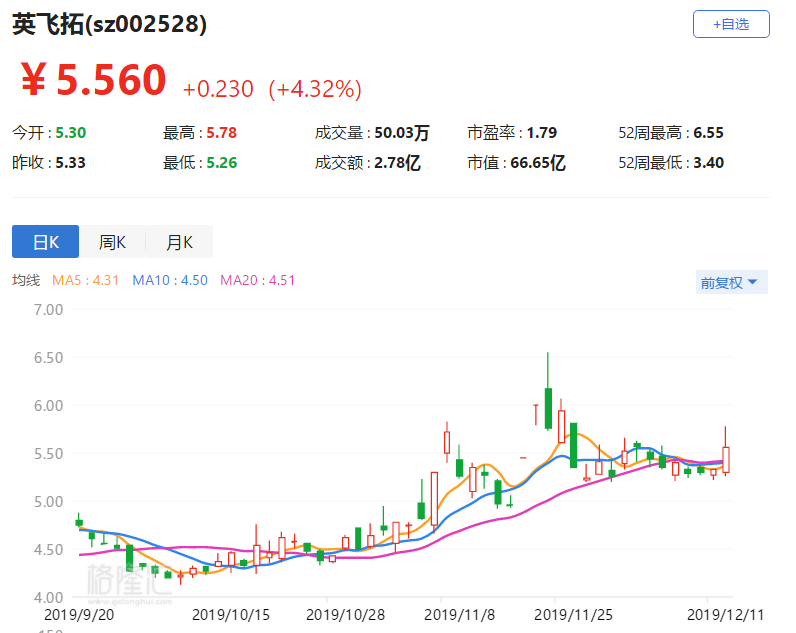Click the 今开 opening price 5.30
Image resolution: width=796 pixels, height=633 pixels.
(71, 132)
